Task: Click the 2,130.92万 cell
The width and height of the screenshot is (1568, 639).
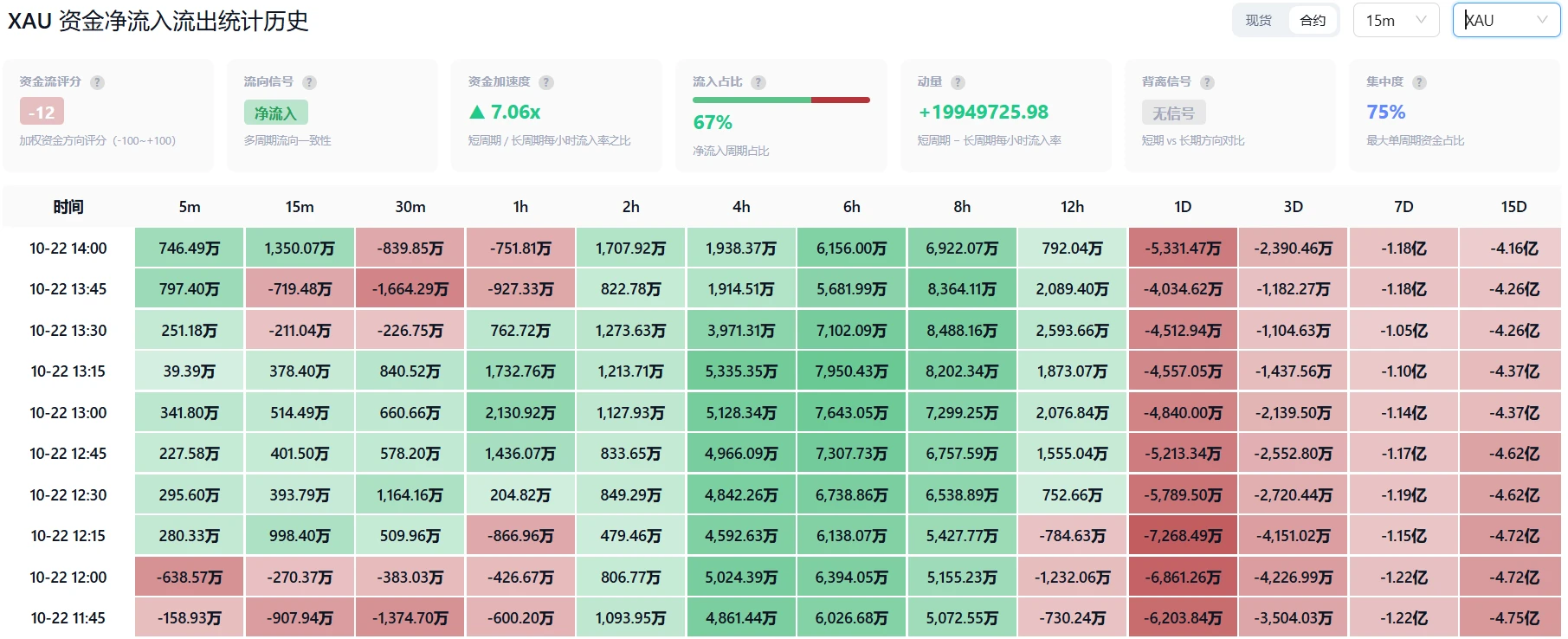Action: [x=520, y=413]
